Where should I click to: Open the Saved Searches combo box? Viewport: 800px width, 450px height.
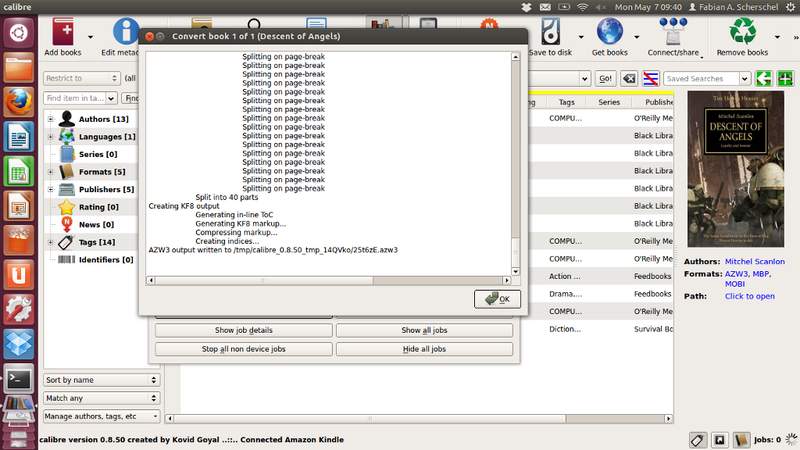707,79
